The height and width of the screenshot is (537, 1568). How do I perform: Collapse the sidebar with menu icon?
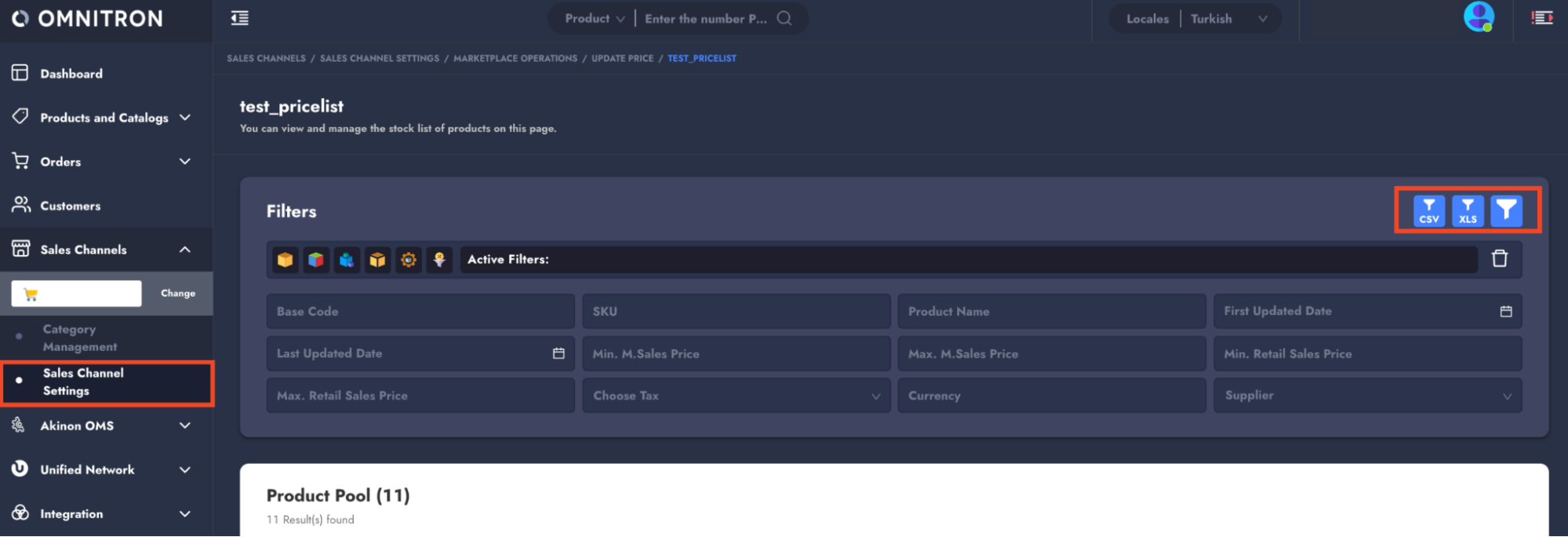click(240, 18)
